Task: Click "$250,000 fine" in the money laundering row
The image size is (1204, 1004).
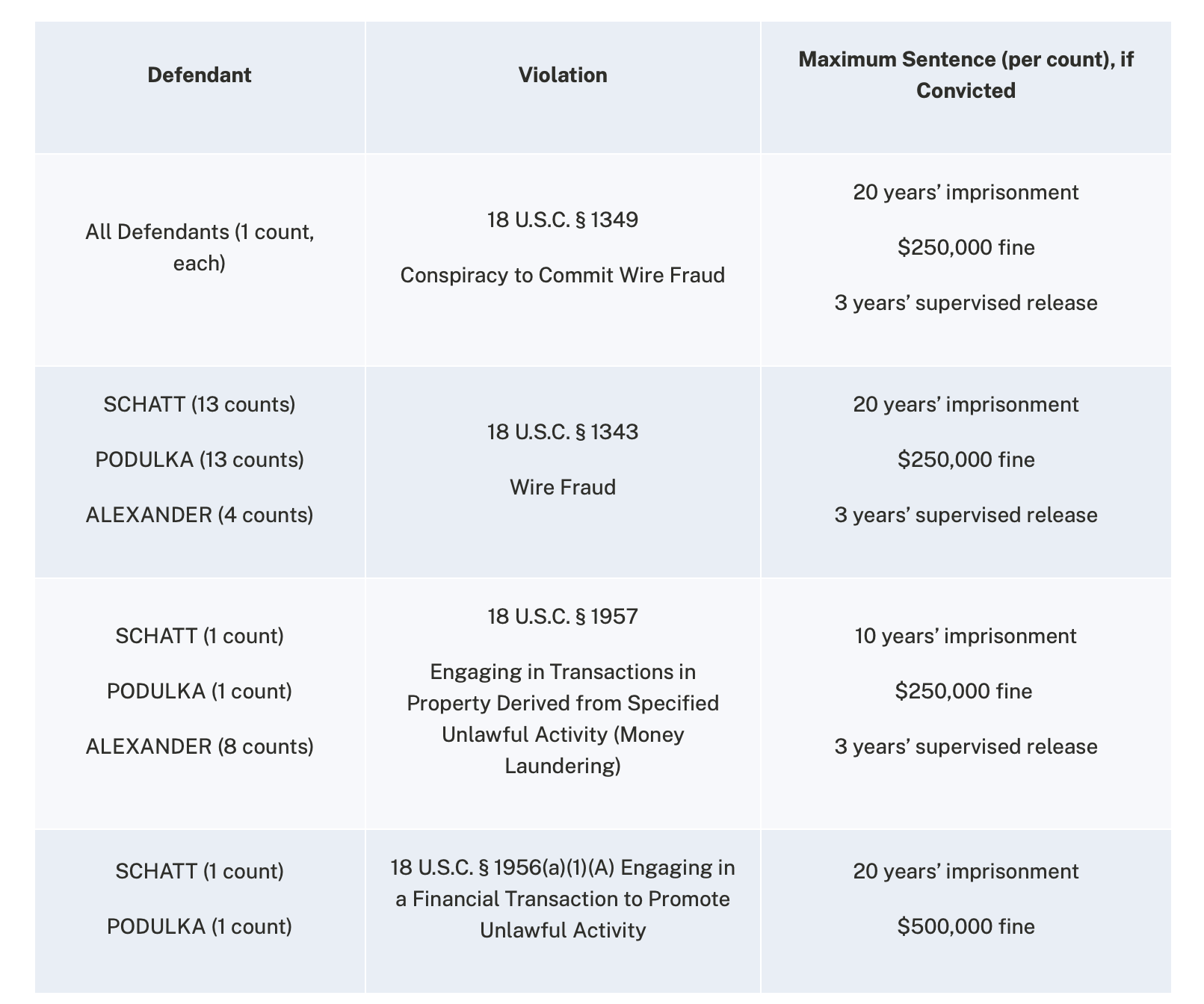Action: (x=964, y=692)
